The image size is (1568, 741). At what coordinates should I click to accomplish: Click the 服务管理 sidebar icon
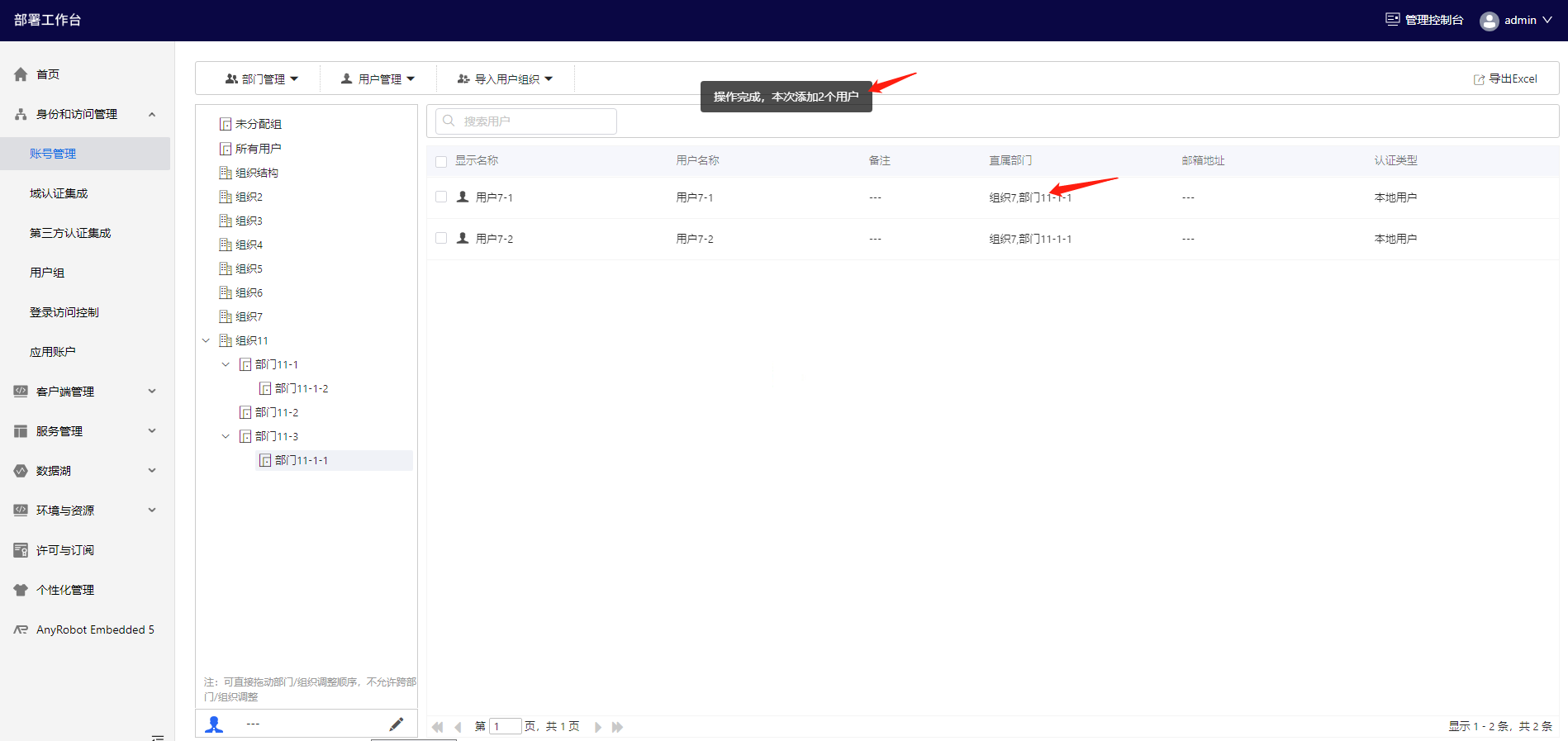(21, 431)
